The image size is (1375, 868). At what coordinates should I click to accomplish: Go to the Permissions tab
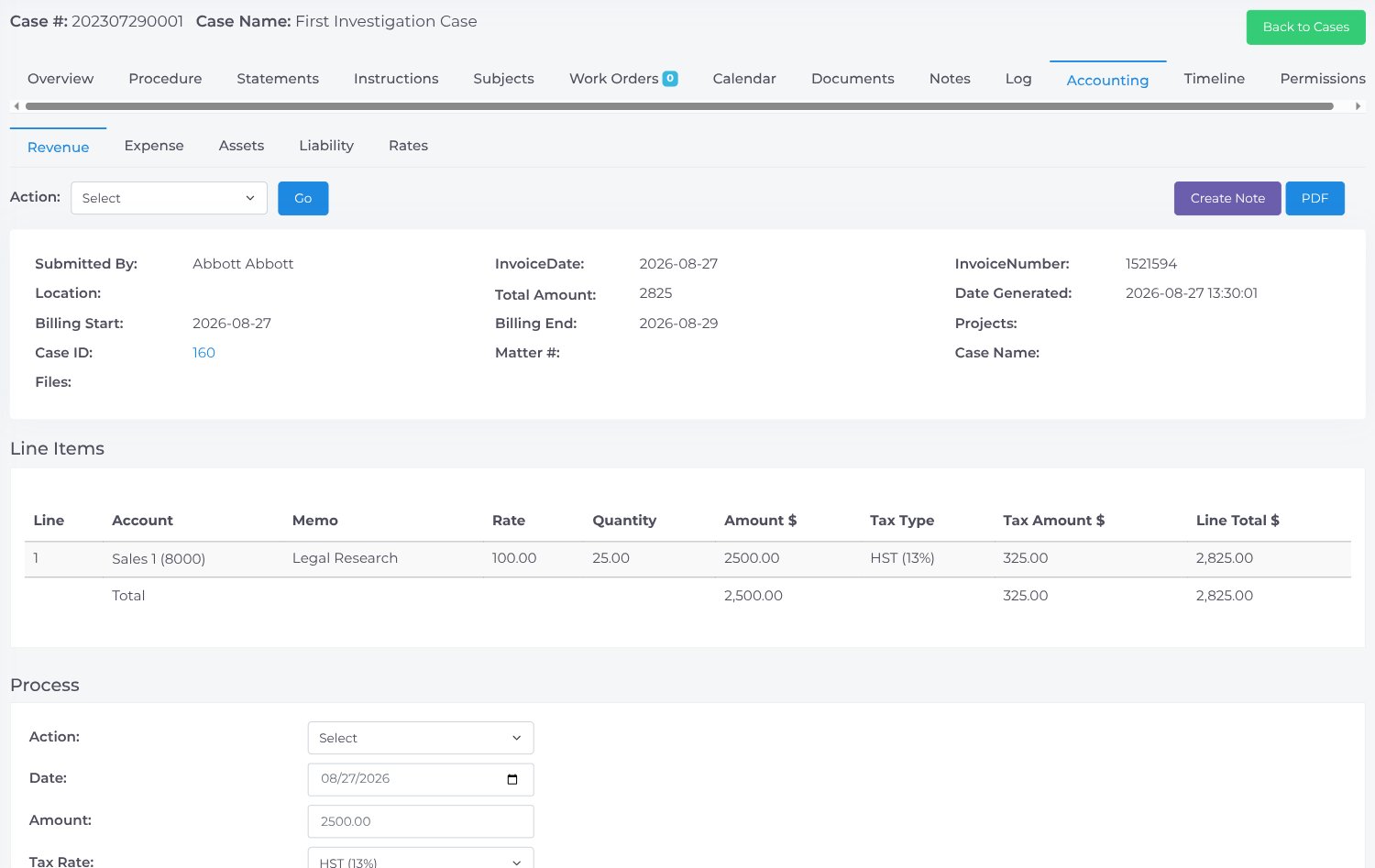click(1323, 79)
